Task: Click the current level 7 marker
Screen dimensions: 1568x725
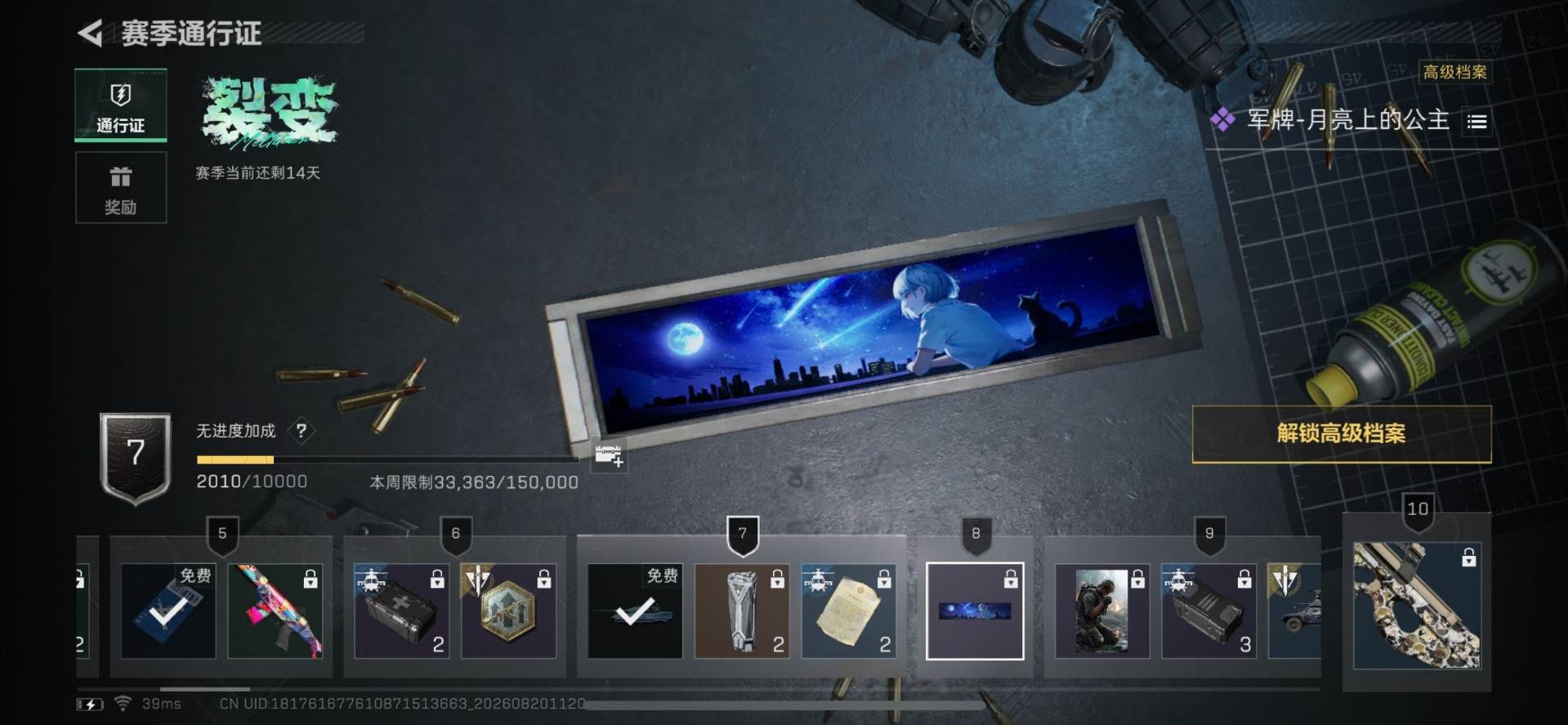Action: coord(743,535)
